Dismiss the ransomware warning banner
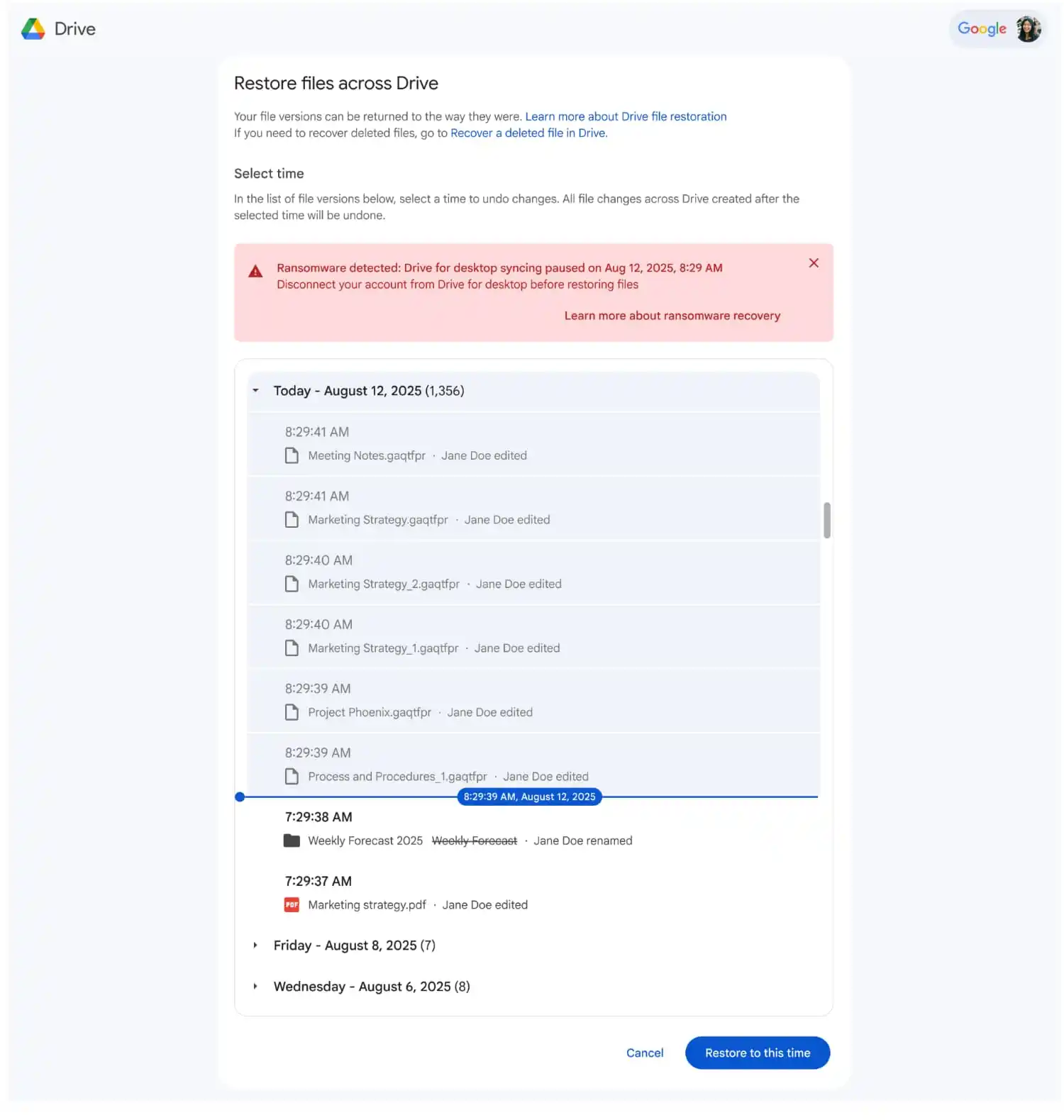 (x=814, y=263)
